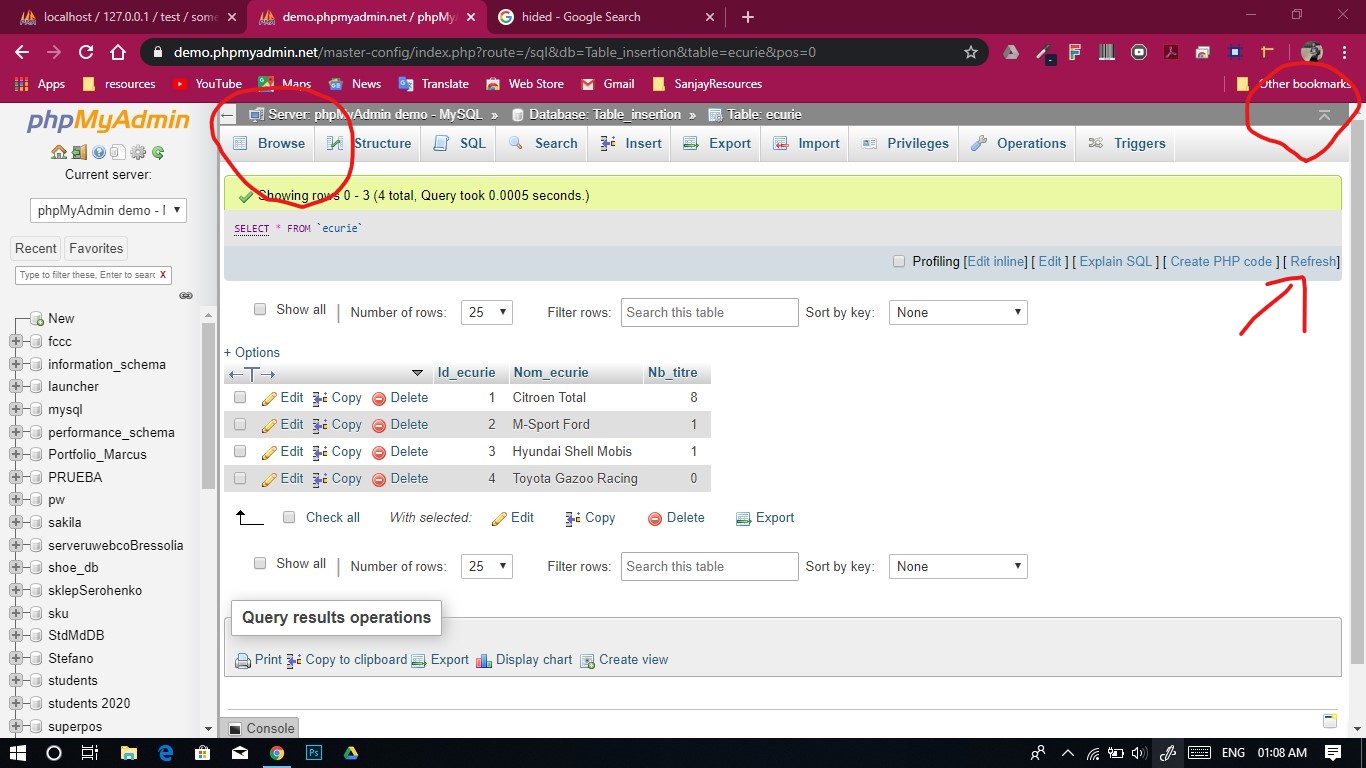
Task: Click the Refresh link
Action: [1313, 261]
